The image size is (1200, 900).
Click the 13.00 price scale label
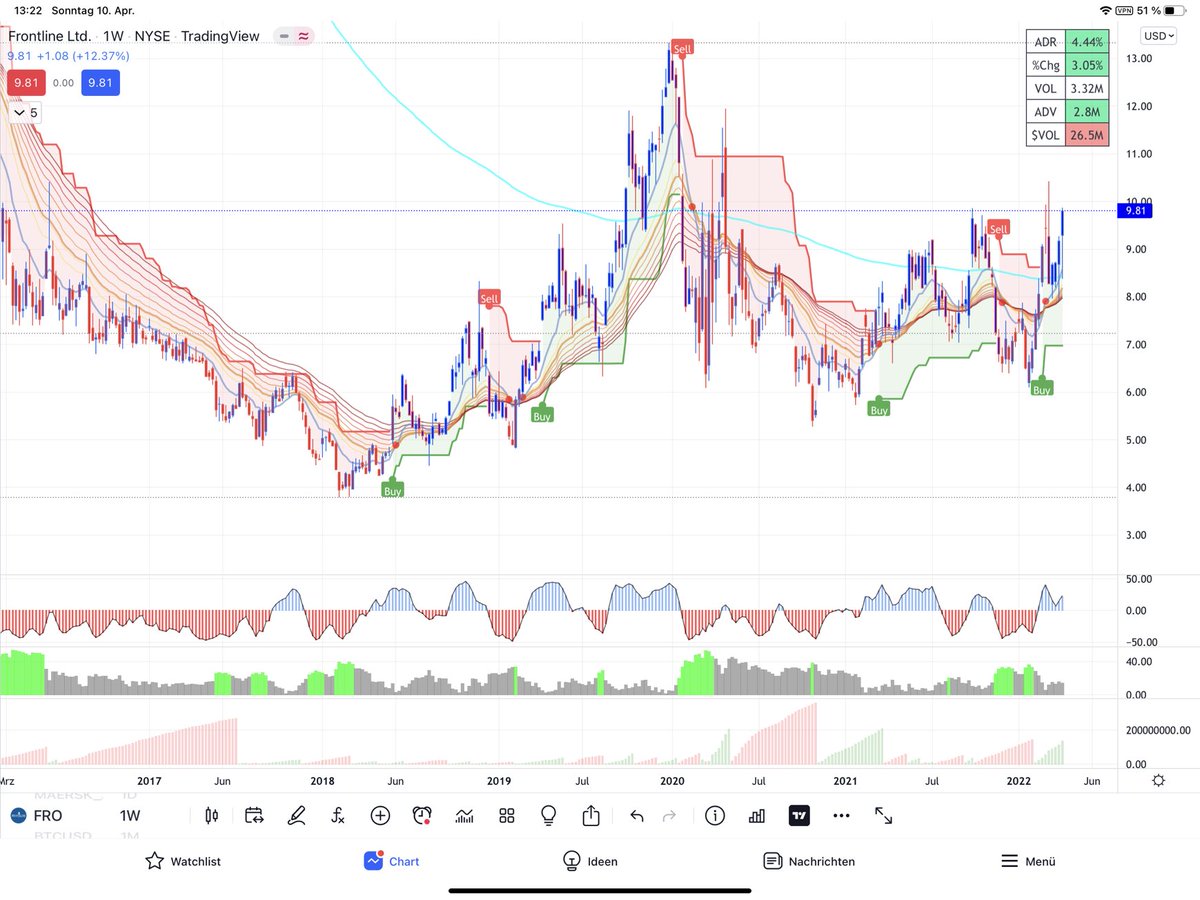point(1140,58)
